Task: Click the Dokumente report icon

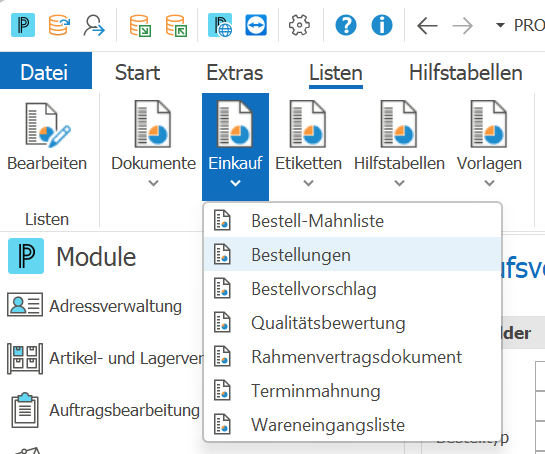Action: point(153,124)
